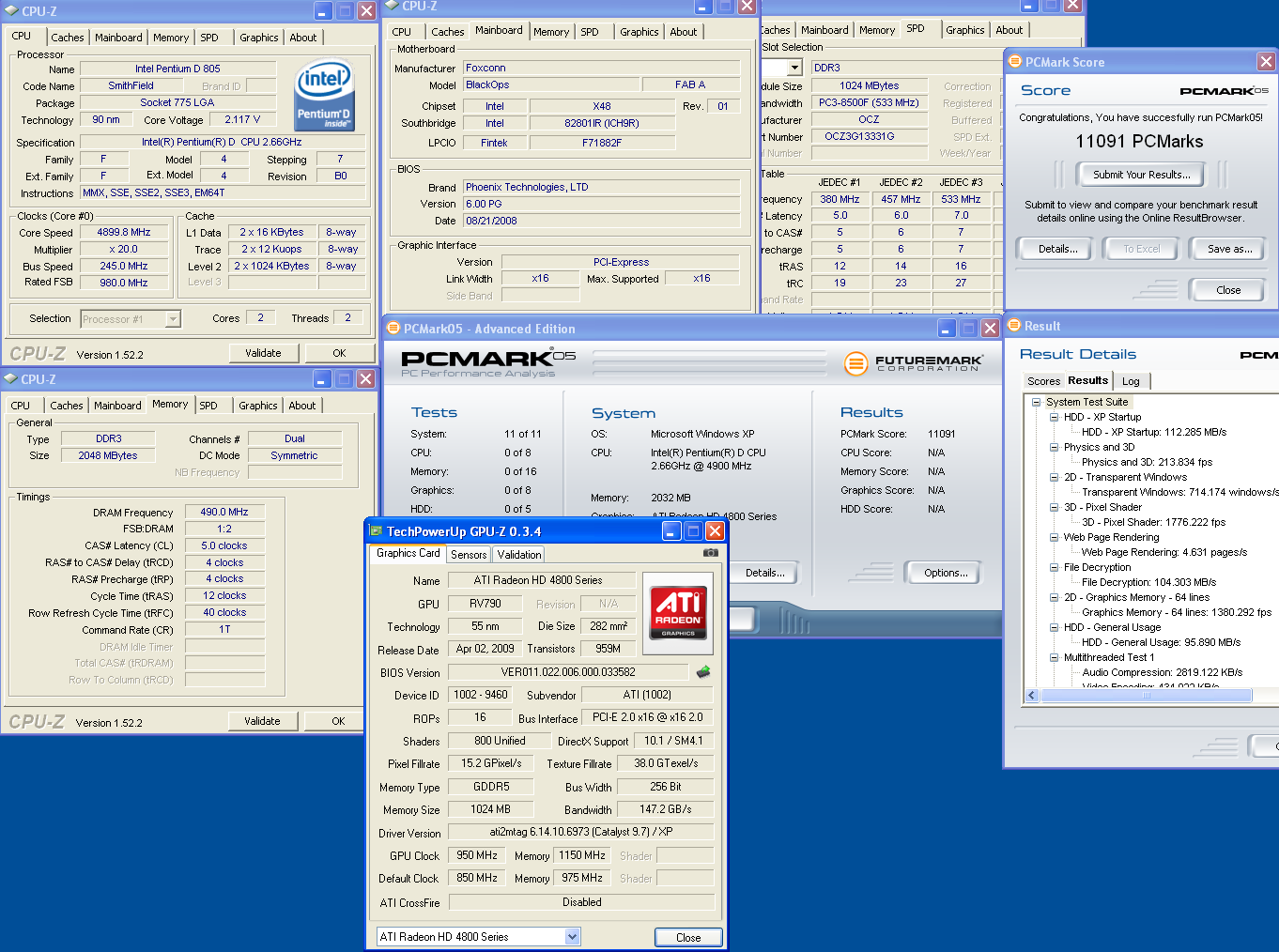This screenshot has width=1279, height=952.
Task: Switch to Caches tab in CPU-Z processor window
Action: pyautogui.click(x=67, y=38)
